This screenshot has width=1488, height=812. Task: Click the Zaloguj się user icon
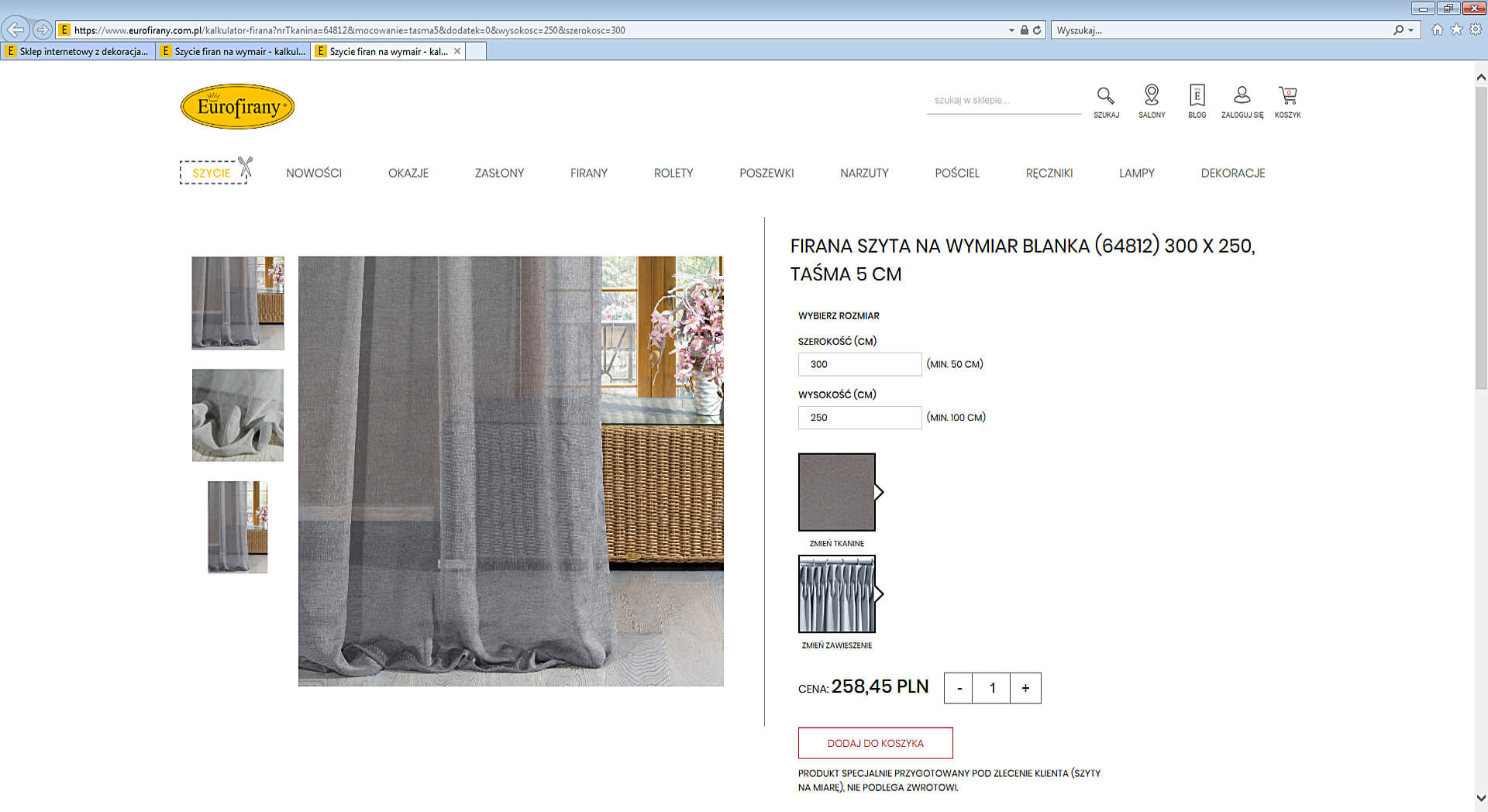[1242, 95]
